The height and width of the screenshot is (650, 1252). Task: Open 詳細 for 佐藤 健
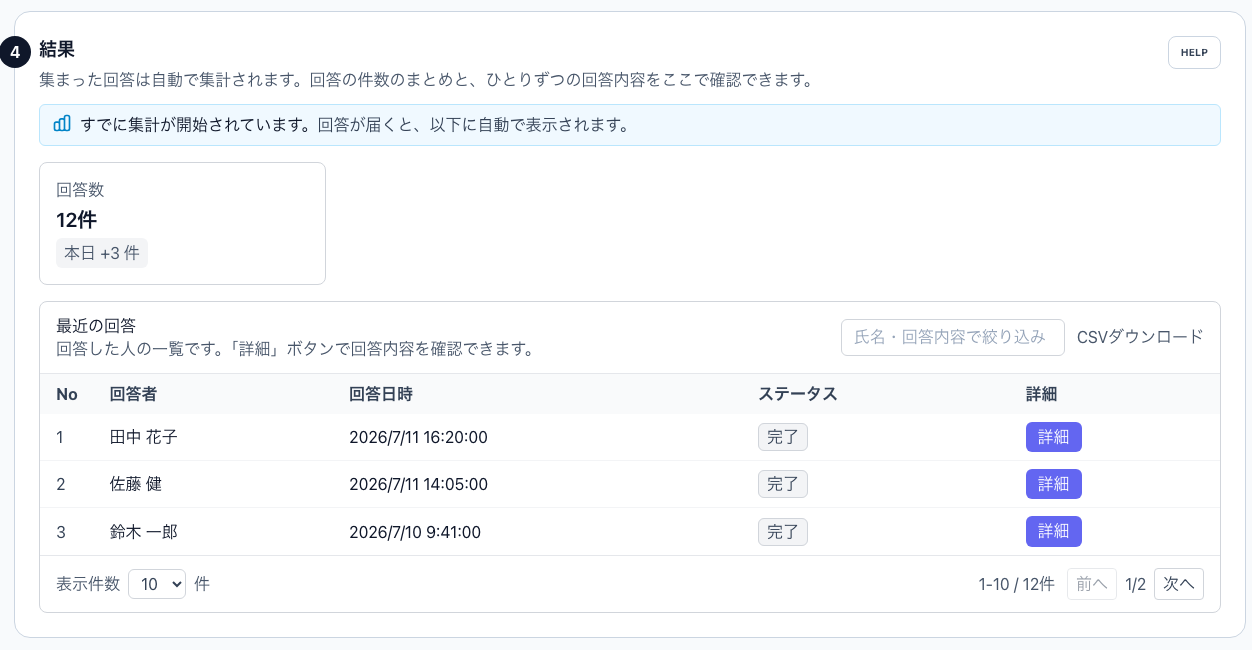[x=1054, y=484]
